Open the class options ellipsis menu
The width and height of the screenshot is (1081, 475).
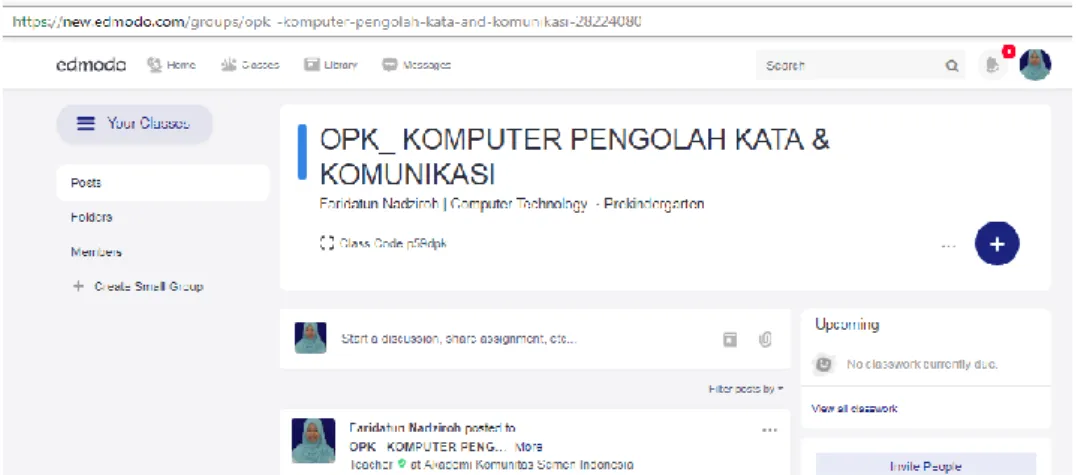click(x=949, y=244)
